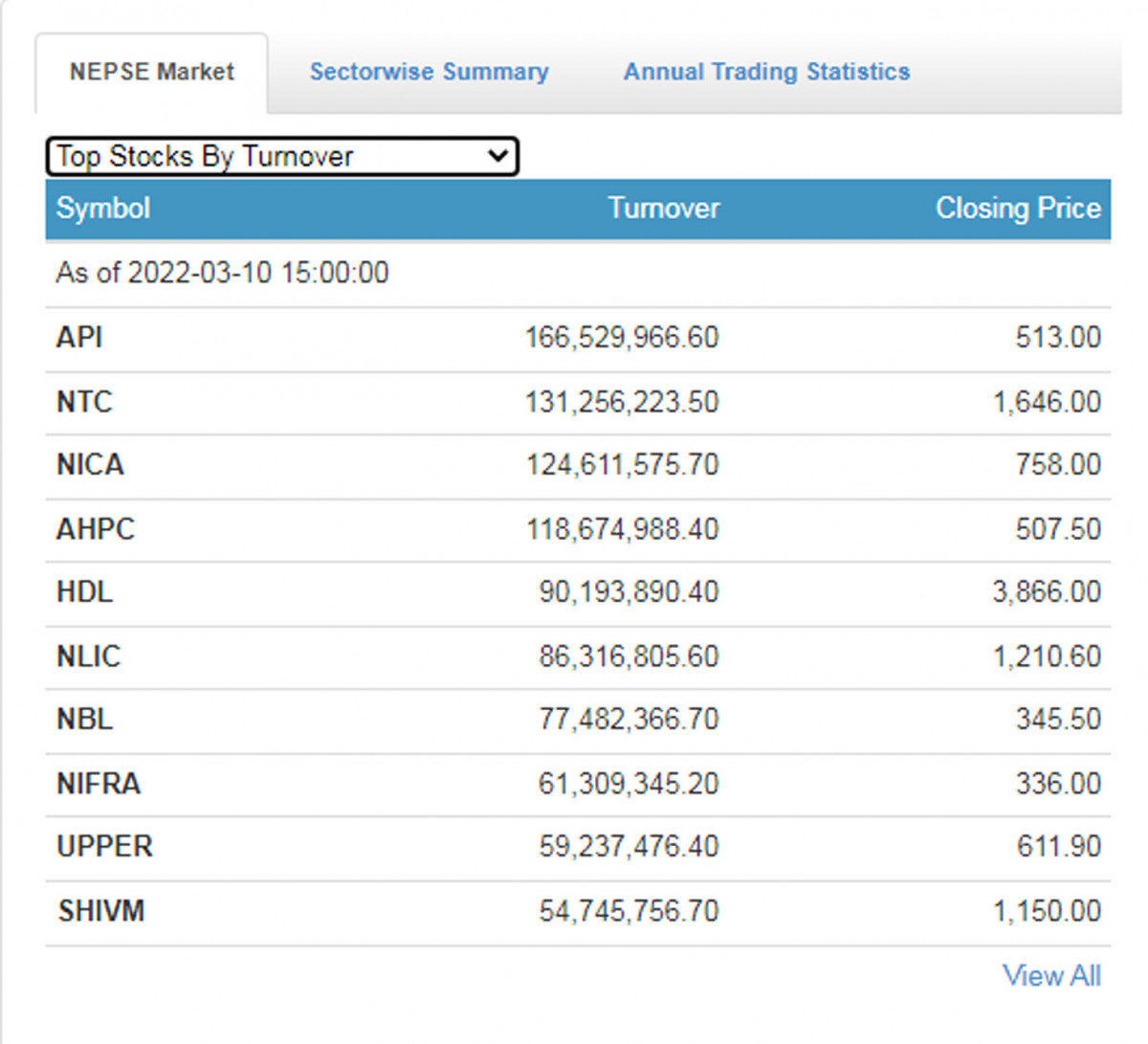Open the Sectorwise Summary tab
The width and height of the screenshot is (1148, 1044).
click(429, 73)
